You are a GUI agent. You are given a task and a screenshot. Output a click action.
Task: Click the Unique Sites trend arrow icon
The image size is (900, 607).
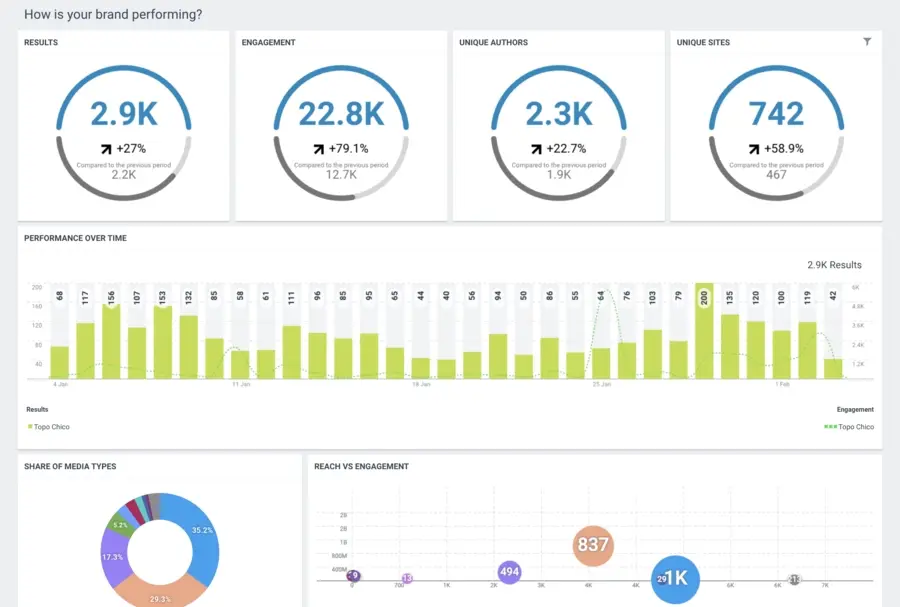click(x=753, y=149)
